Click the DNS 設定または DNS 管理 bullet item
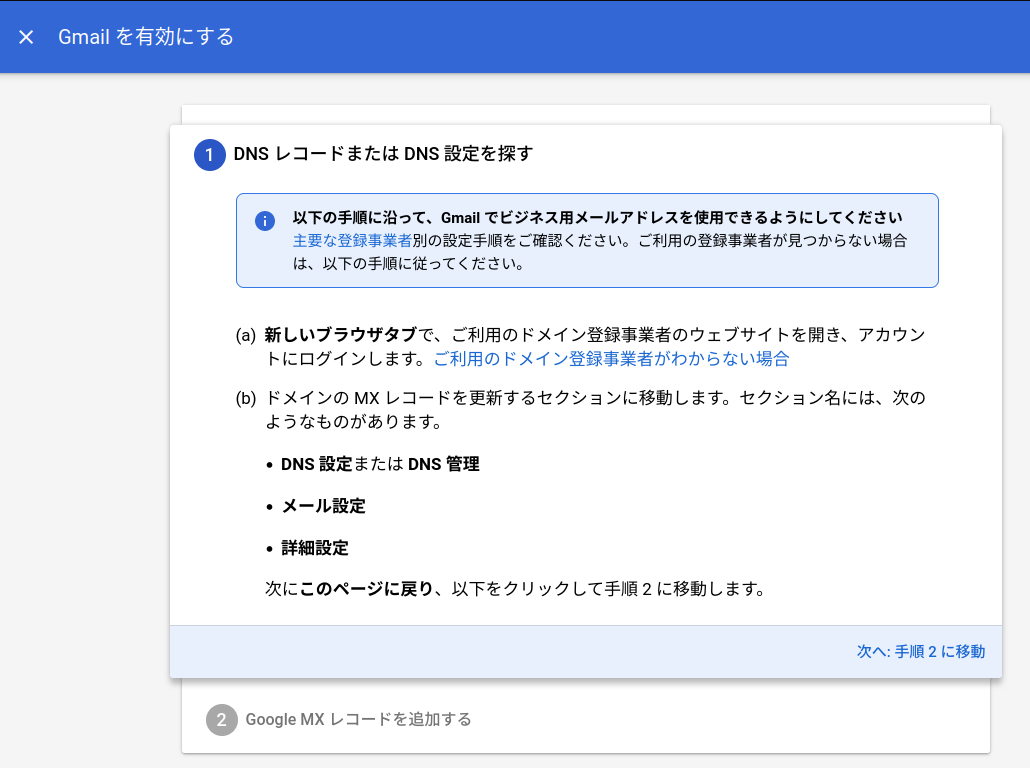1030x768 pixels. point(380,464)
